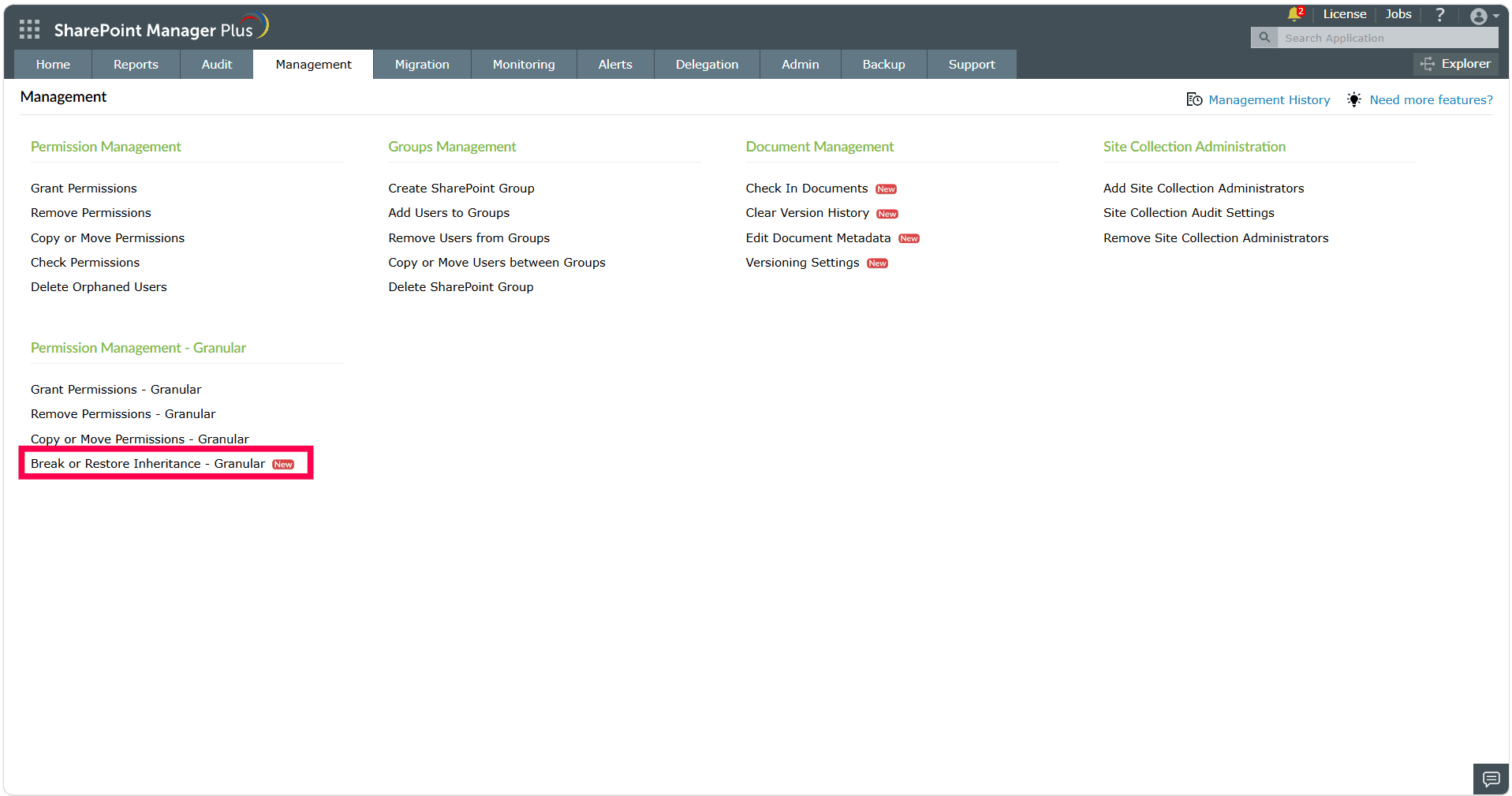The image size is (1512, 796).
Task: Open the Explorer button
Action: tap(1456, 64)
